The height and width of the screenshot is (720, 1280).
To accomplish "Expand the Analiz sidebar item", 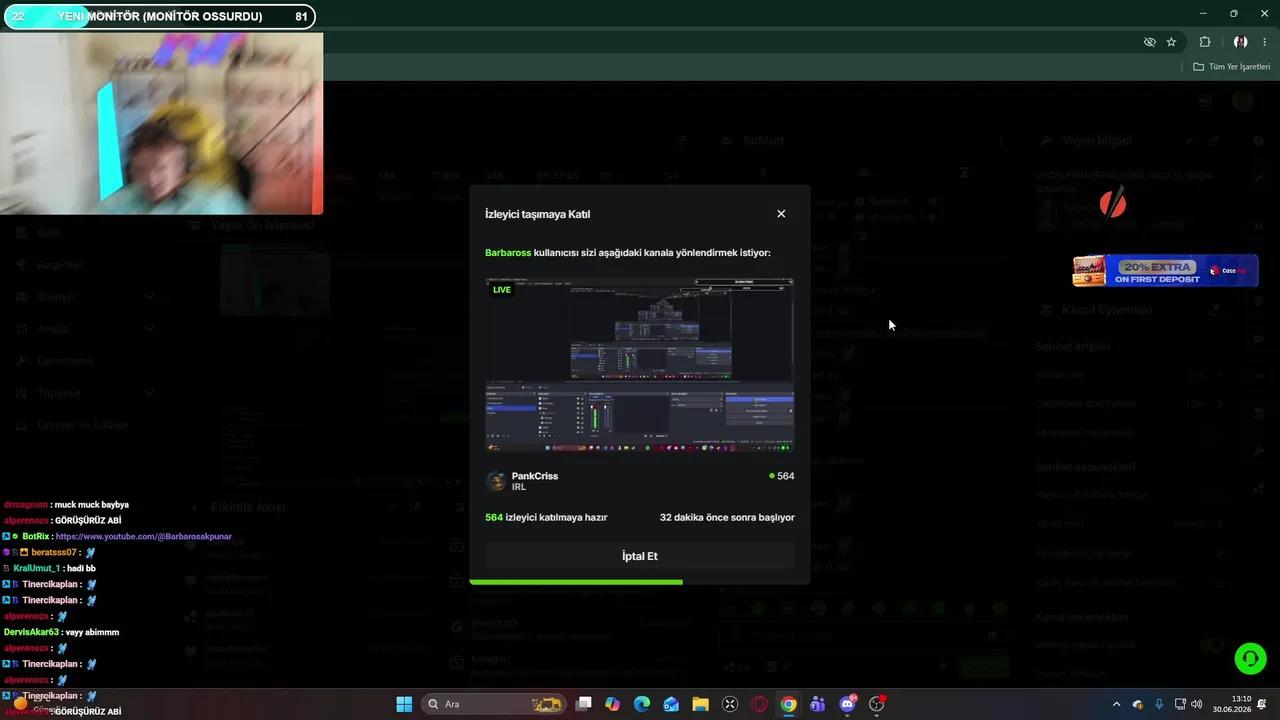I will 85,329.
